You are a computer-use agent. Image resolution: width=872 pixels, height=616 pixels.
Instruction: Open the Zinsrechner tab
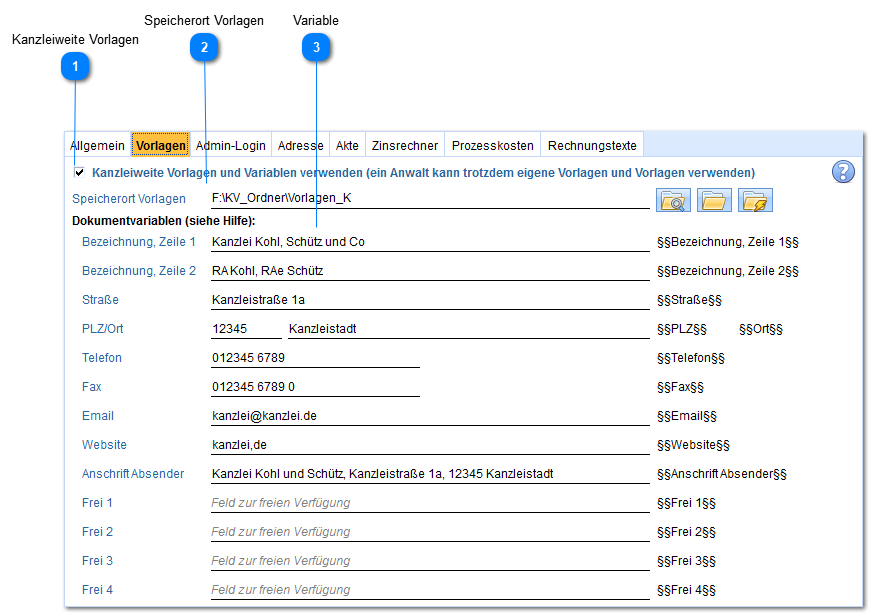[x=405, y=146]
